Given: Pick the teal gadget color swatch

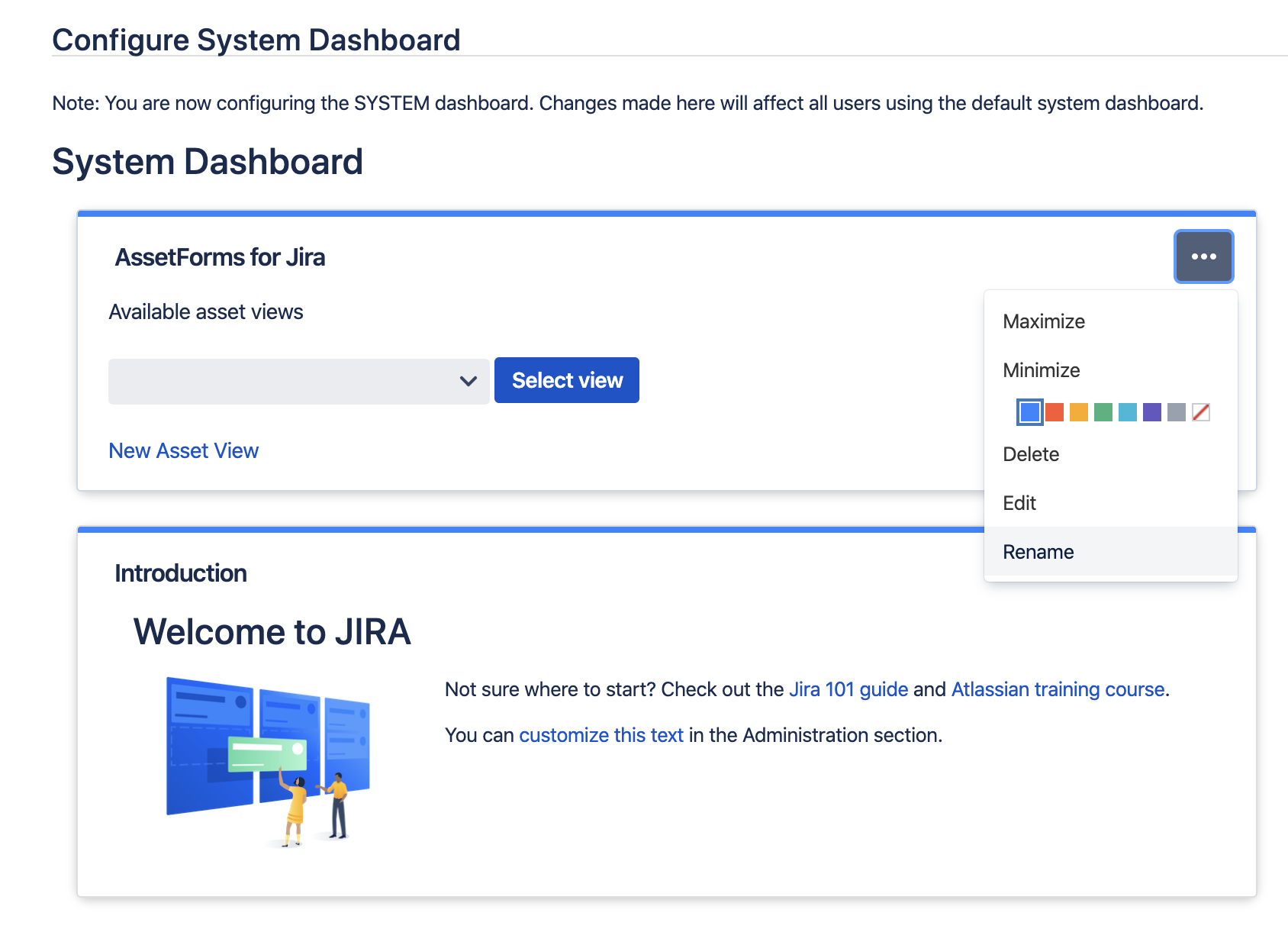Looking at the screenshot, I should pos(1128,412).
